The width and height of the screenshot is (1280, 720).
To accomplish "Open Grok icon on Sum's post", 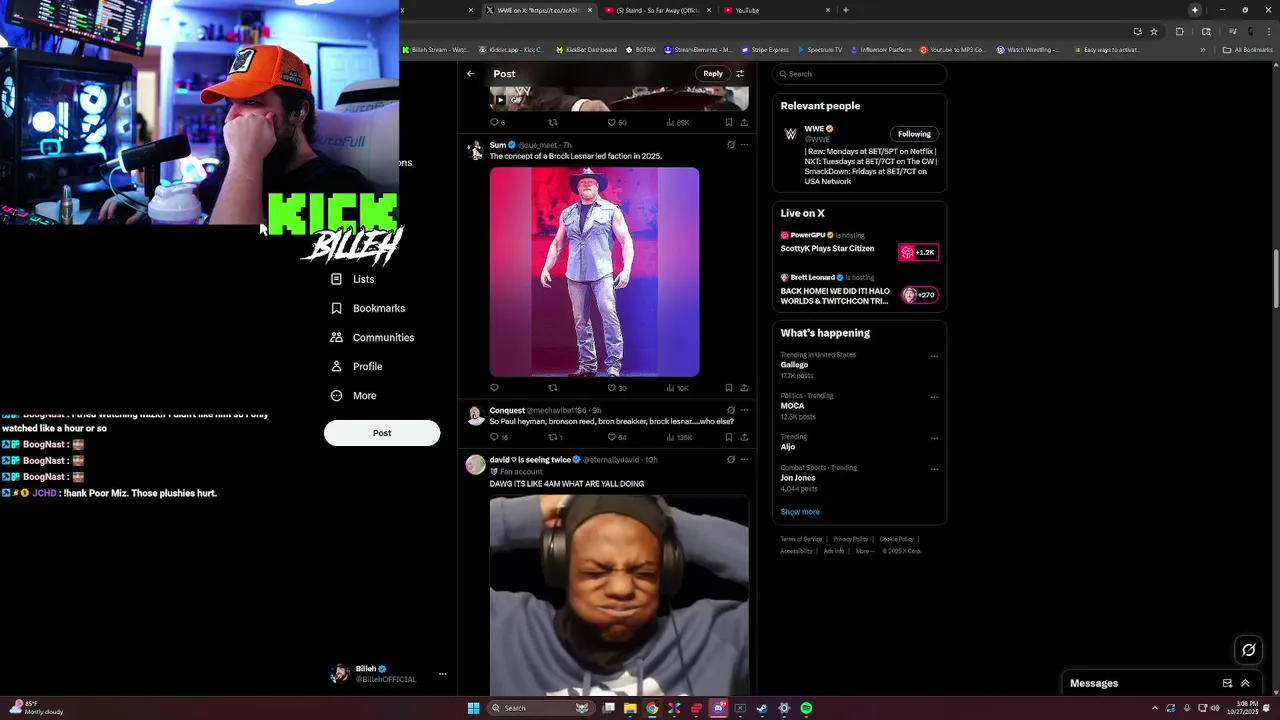I will pos(730,145).
